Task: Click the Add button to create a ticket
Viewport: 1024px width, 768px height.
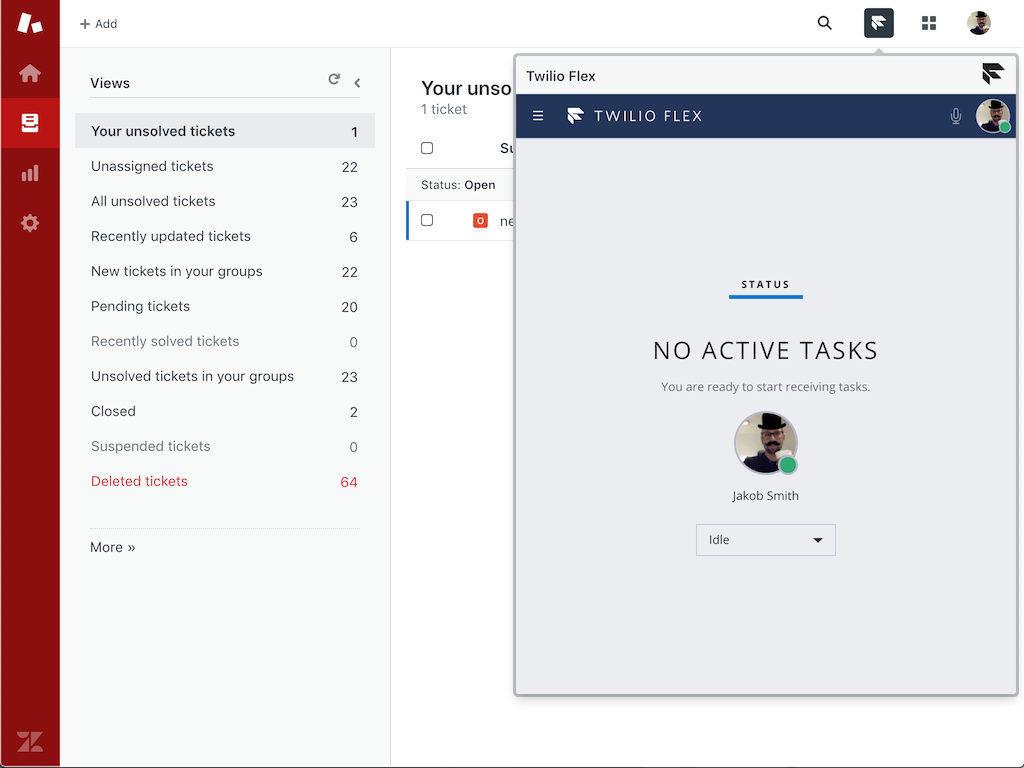Action: 97,23
